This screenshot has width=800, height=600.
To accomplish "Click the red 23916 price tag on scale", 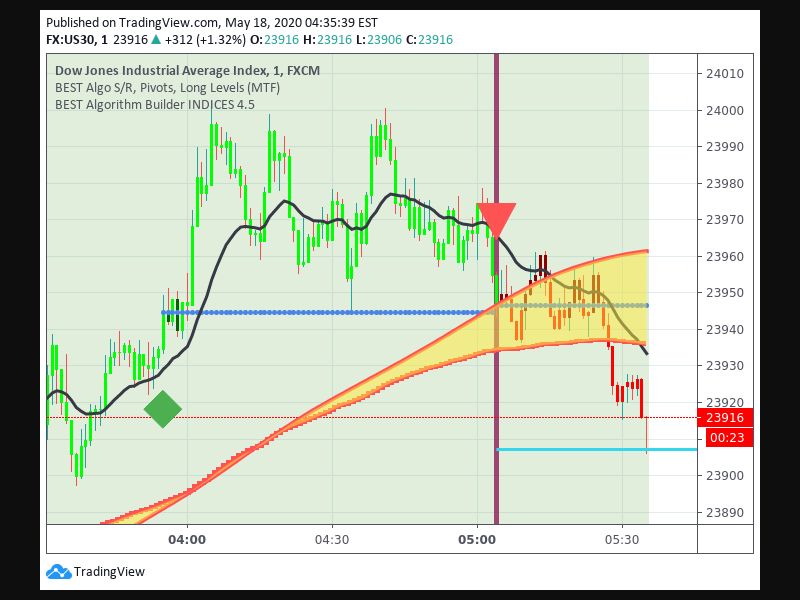I will coord(725,417).
